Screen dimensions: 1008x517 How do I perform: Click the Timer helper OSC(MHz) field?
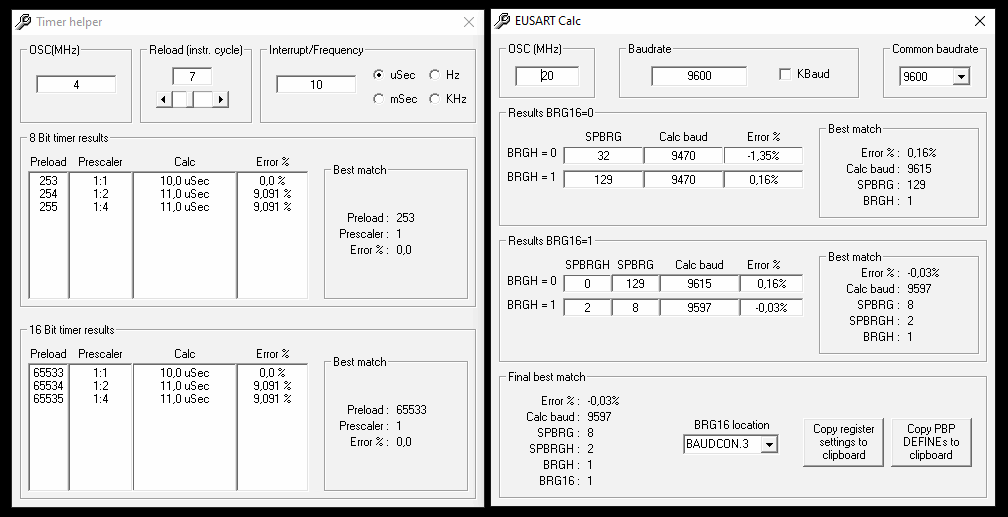pyautogui.click(x=76, y=84)
